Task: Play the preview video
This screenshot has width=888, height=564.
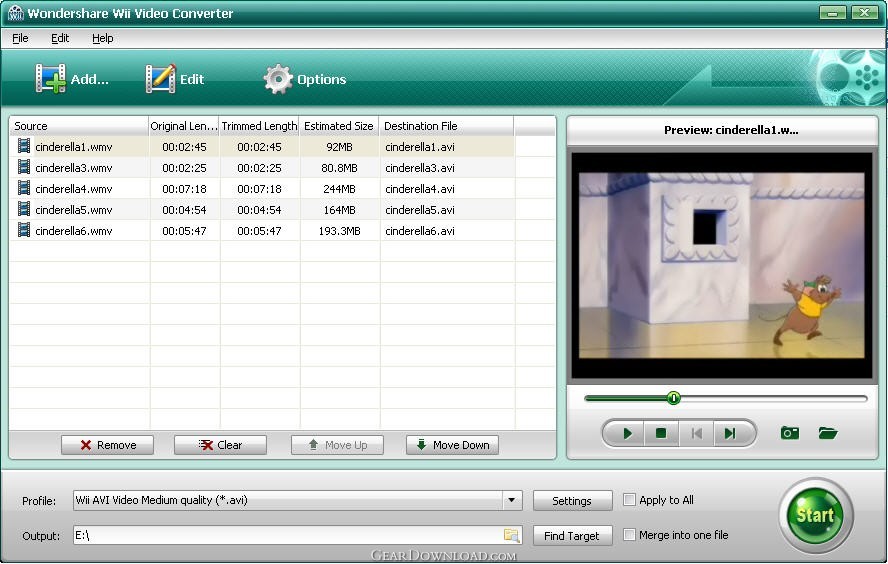Action: click(627, 433)
